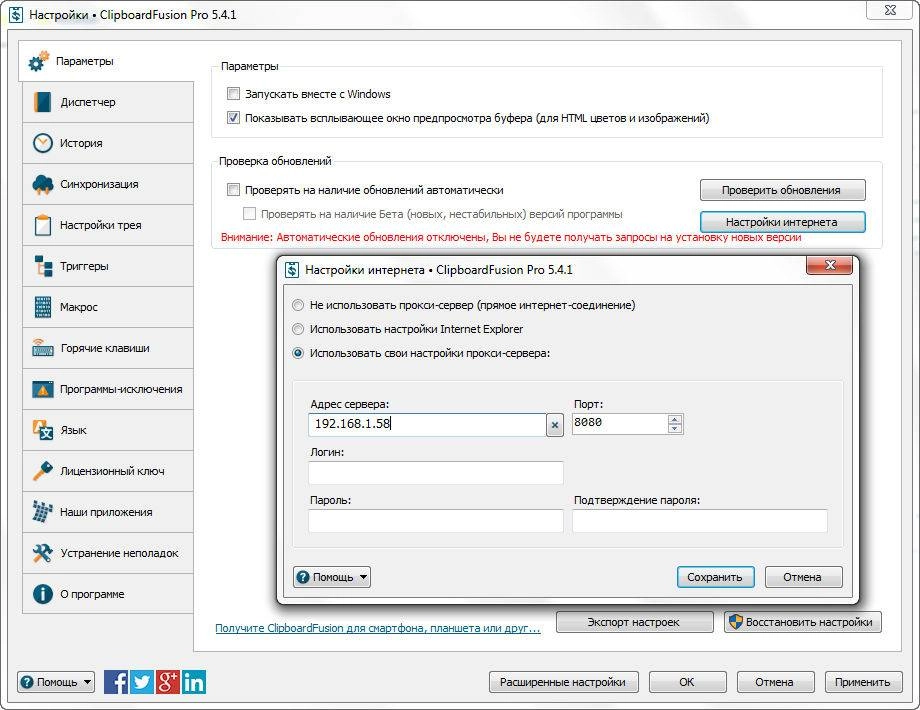Switch to the История tab
This screenshot has width=920, height=710.
coord(108,143)
